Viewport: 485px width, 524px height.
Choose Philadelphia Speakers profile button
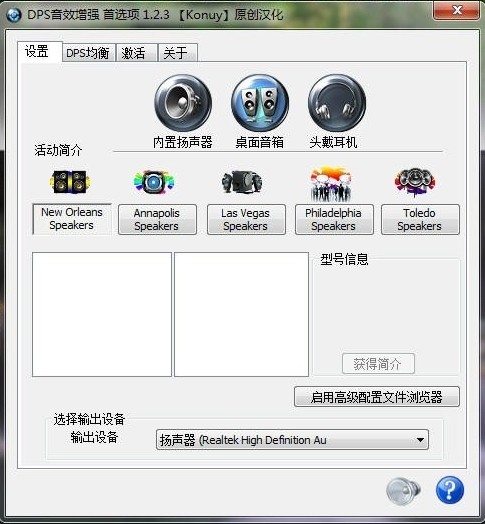(334, 220)
